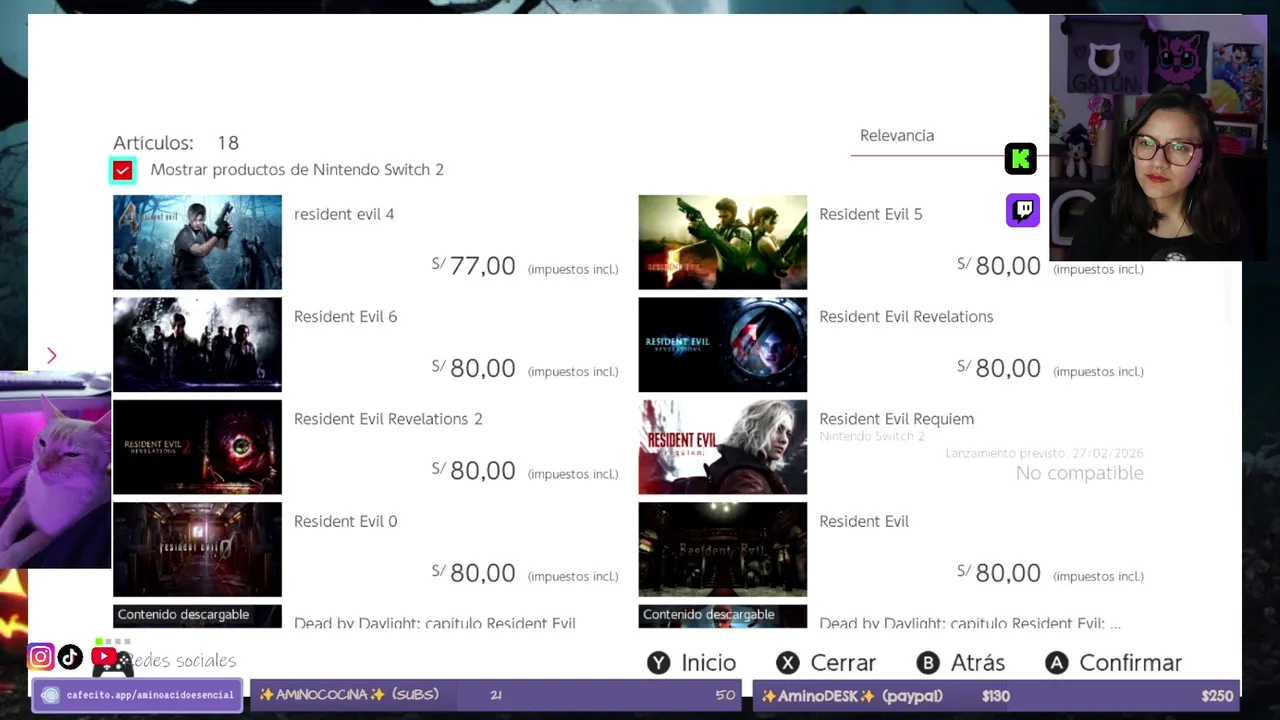Open Resident Evil 6 cover thumbnail
Image resolution: width=1280 pixels, height=720 pixels.
click(197, 345)
